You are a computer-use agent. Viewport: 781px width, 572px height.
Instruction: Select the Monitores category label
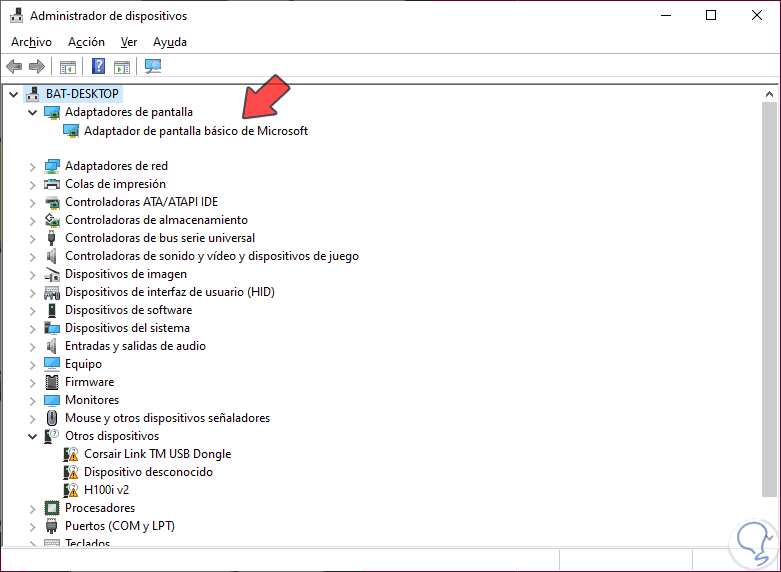[x=92, y=400]
